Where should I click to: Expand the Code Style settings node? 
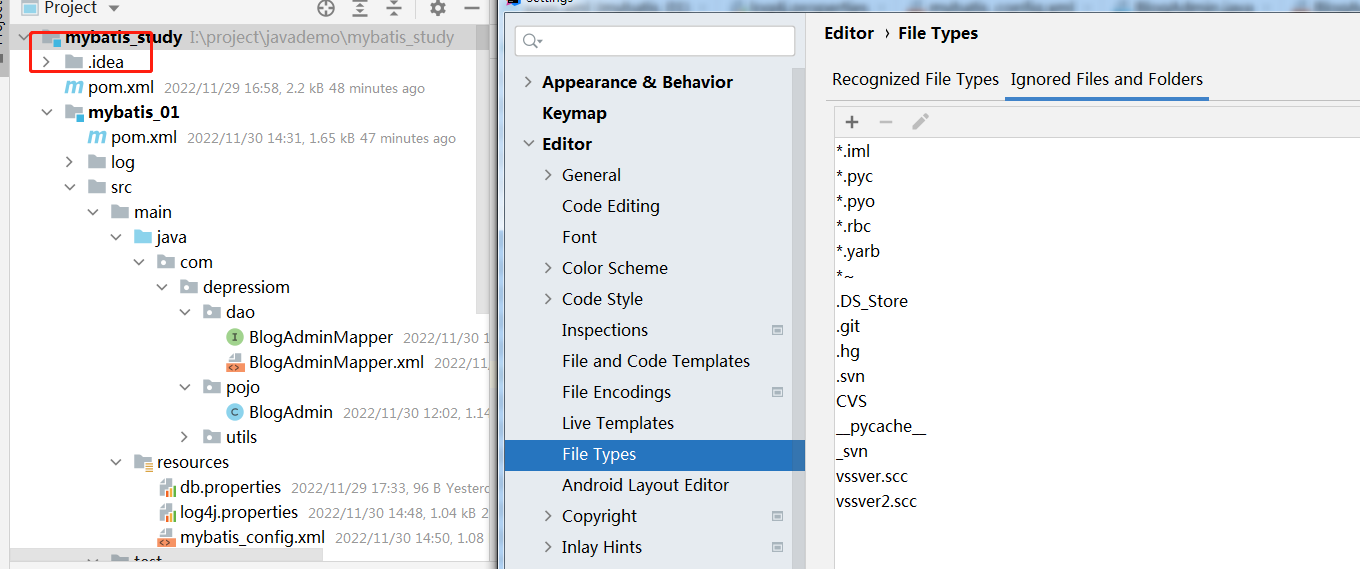[x=548, y=299]
